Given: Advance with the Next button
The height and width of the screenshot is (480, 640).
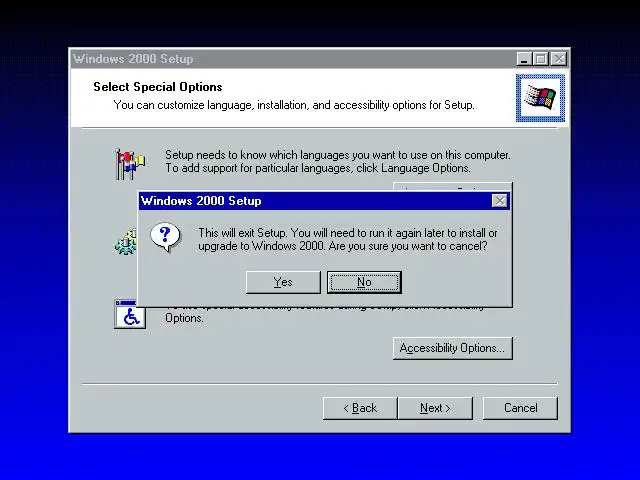Looking at the screenshot, I should 435,408.
